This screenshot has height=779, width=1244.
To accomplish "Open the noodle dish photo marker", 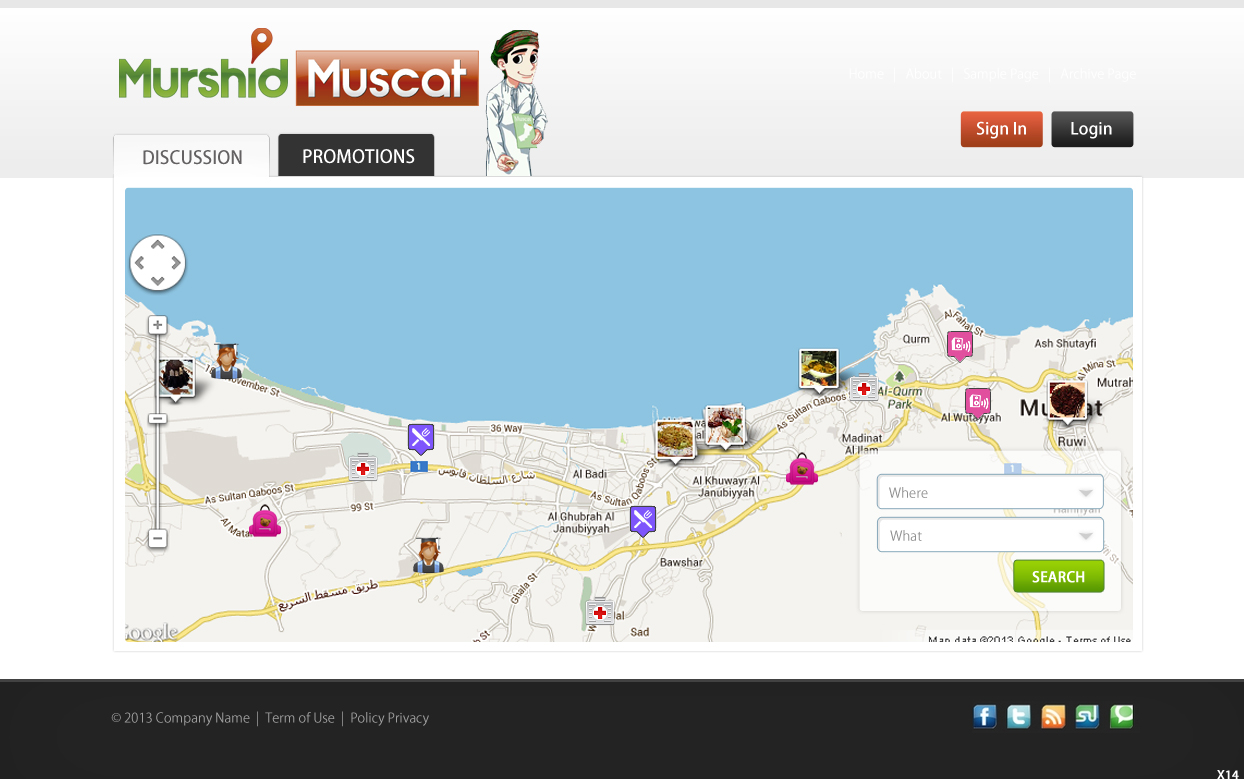I will (x=676, y=440).
